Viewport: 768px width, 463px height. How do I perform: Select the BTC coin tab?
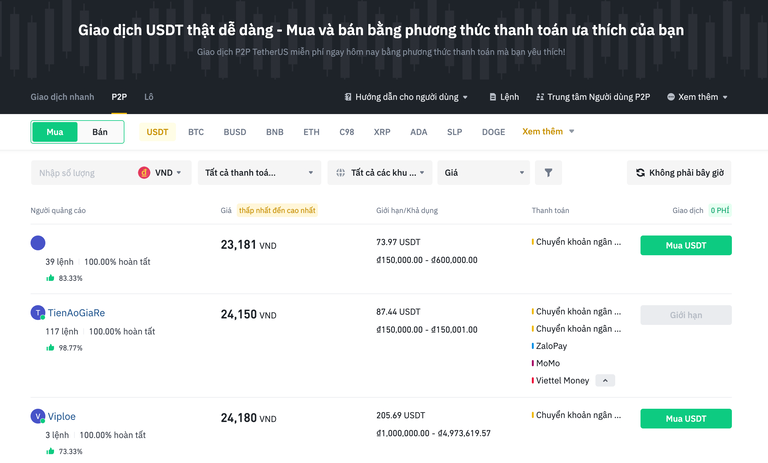196,132
